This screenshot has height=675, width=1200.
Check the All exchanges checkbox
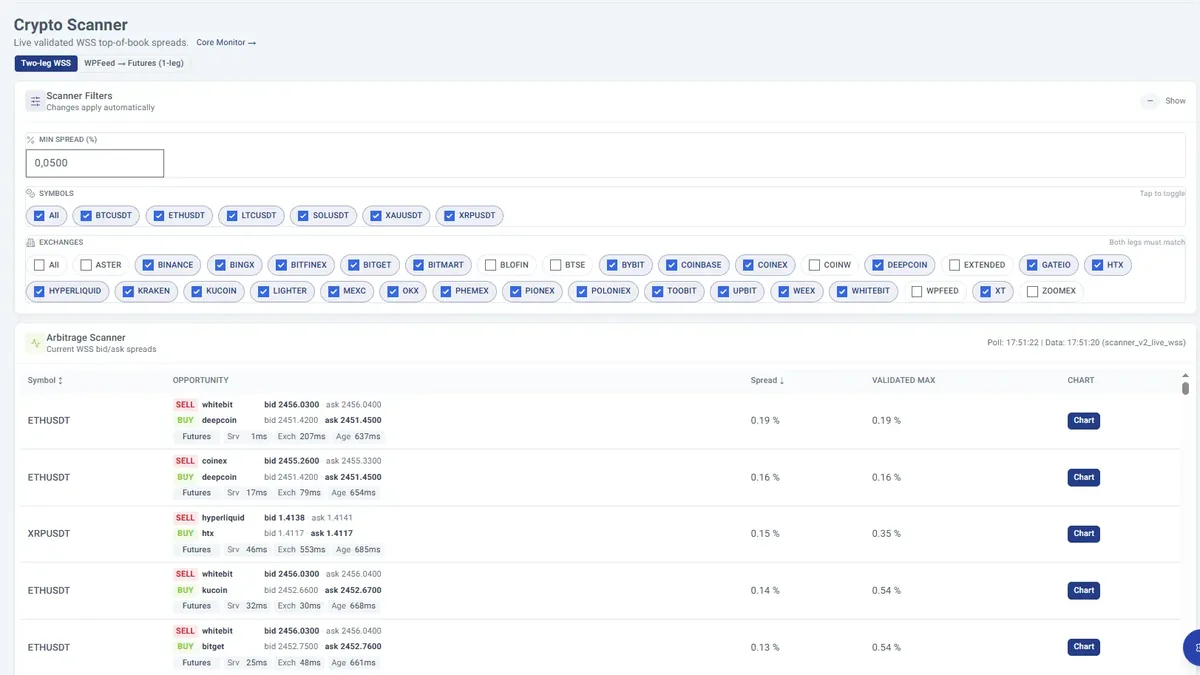pyautogui.click(x=39, y=265)
